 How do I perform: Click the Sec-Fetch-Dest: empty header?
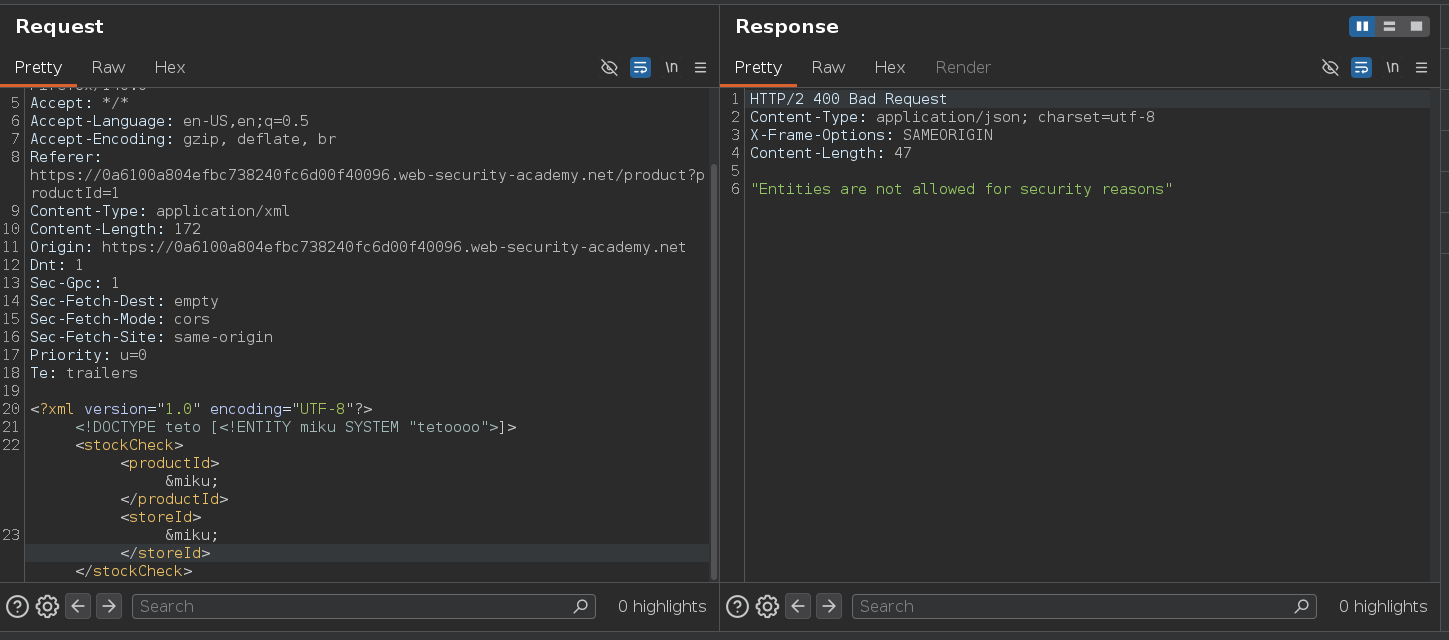124,301
